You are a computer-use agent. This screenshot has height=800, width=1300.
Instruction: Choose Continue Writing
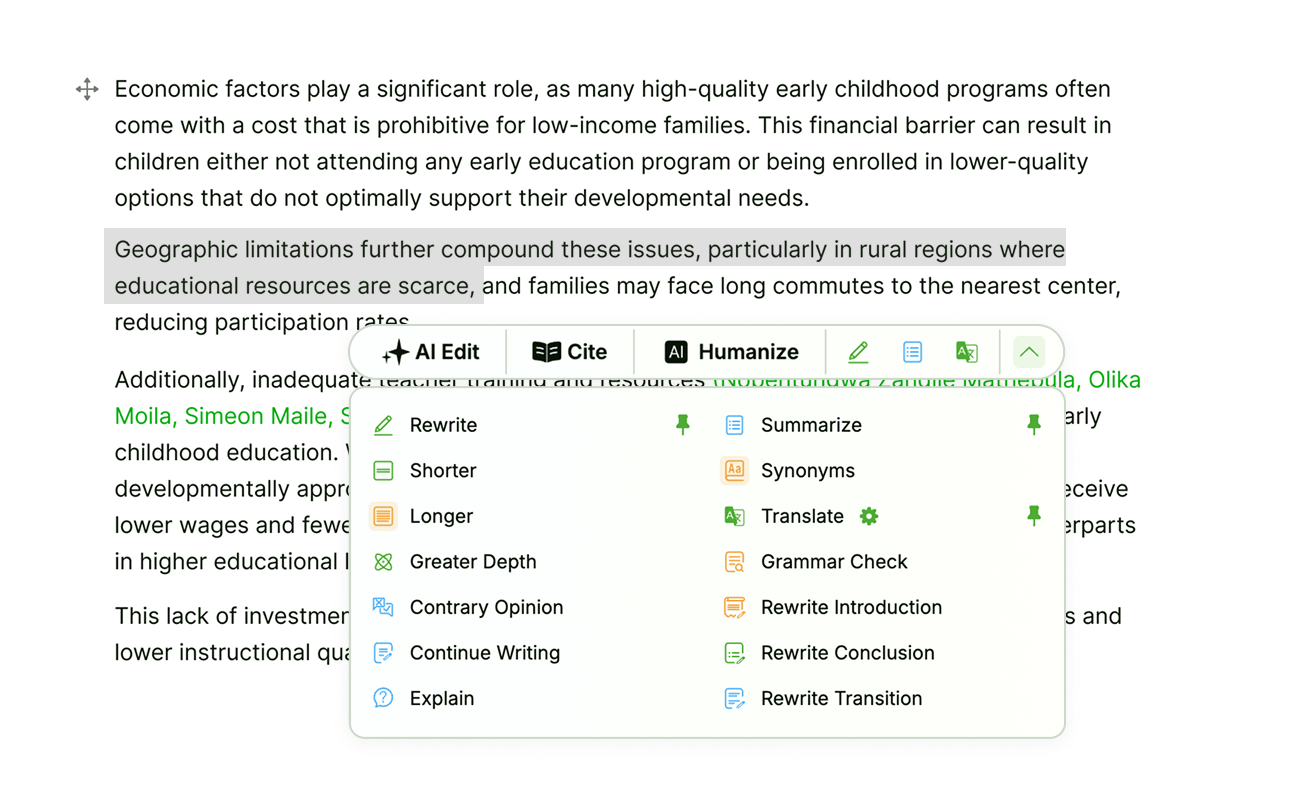coord(484,653)
